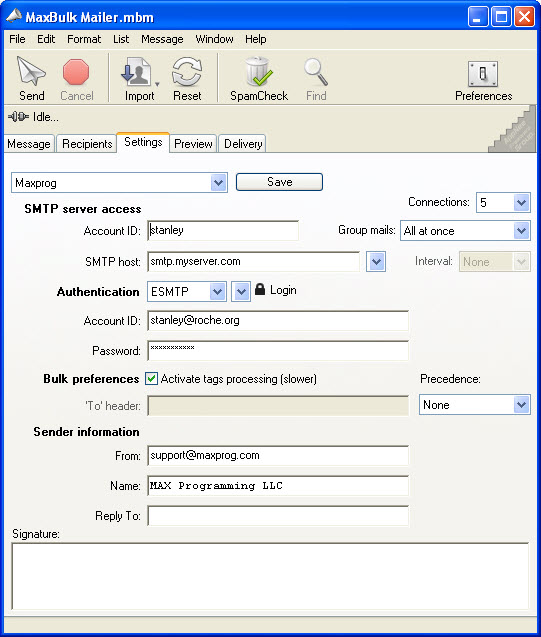Screen dimensions: 541x637
Task: Open the disabled Interval dropdown
Action: click(521, 261)
